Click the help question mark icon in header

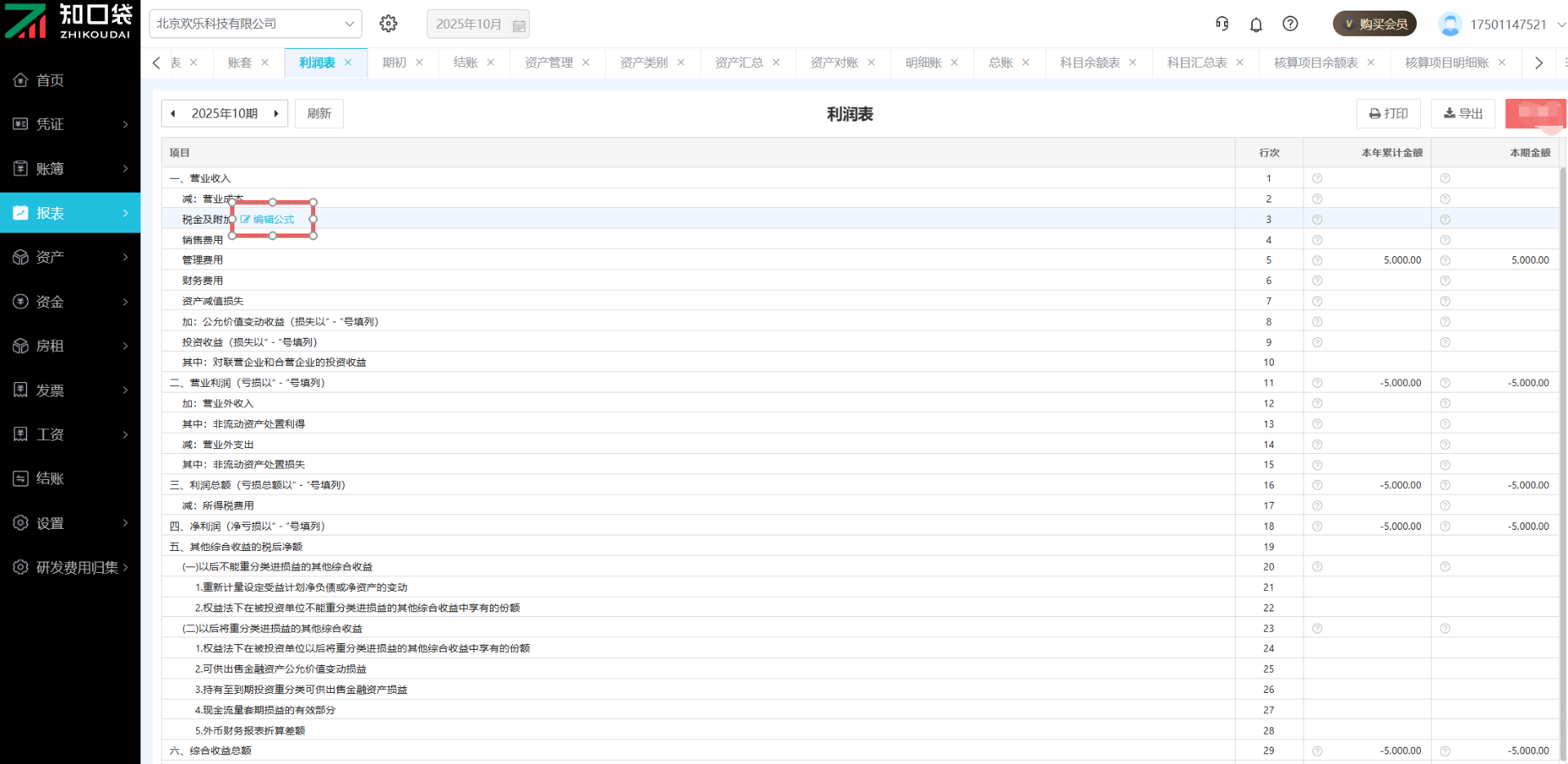(1290, 24)
